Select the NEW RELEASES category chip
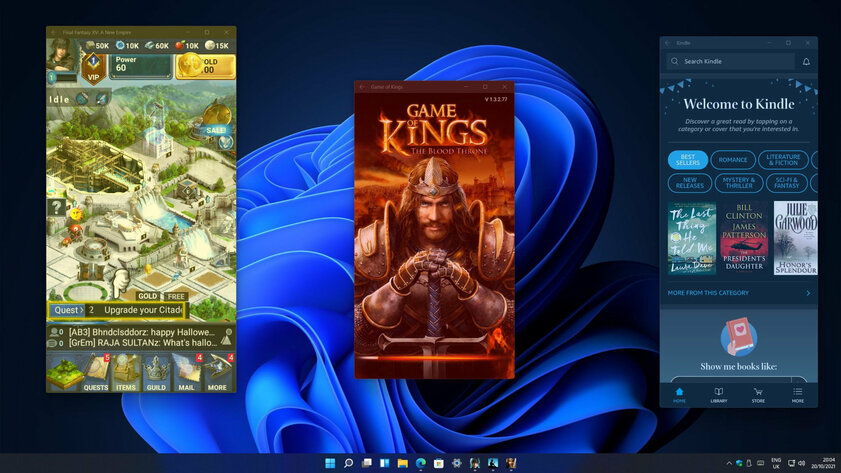 [690, 183]
